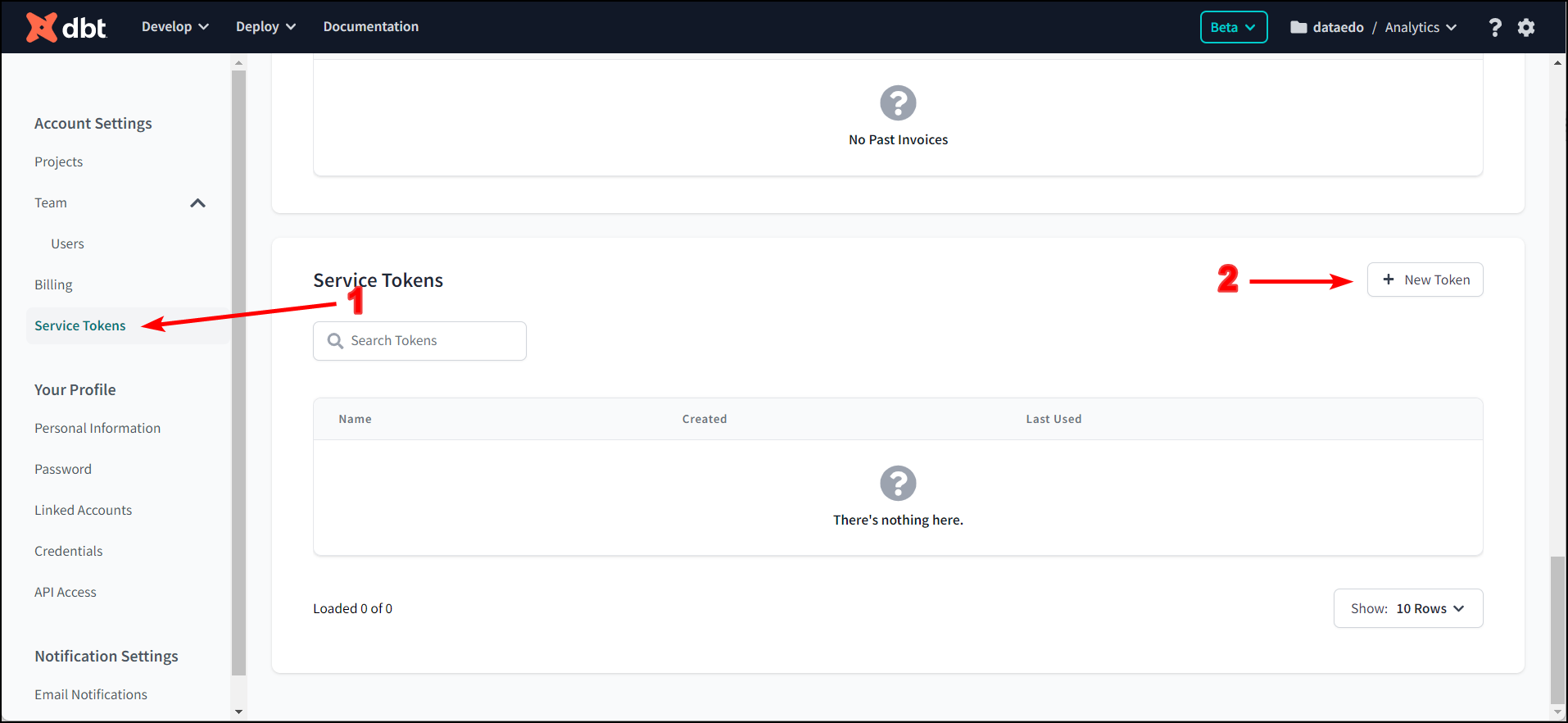Open the Beta version dropdown
Screen dimensions: 1568x723
coord(1233,27)
